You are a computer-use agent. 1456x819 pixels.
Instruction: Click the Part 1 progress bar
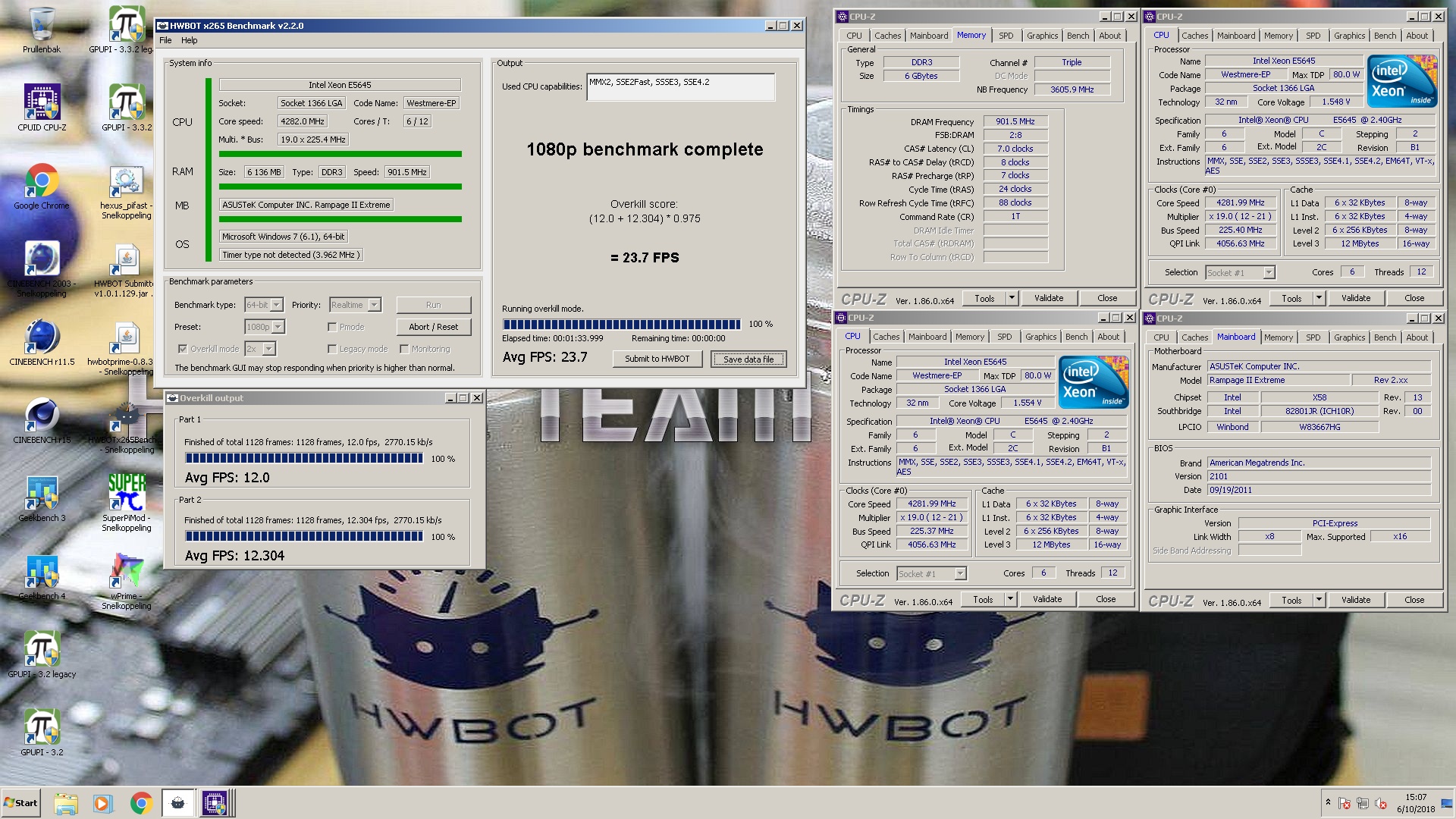coord(304,458)
